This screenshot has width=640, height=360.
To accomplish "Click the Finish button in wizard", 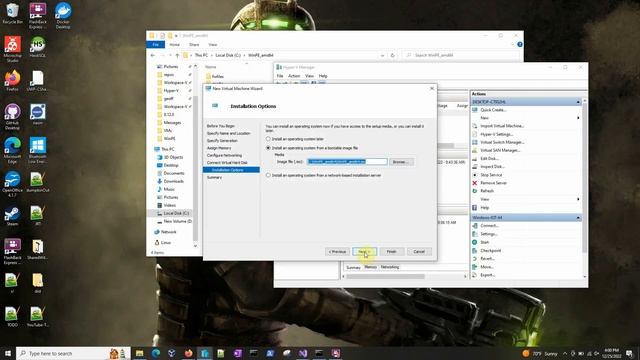I will [x=392, y=252].
